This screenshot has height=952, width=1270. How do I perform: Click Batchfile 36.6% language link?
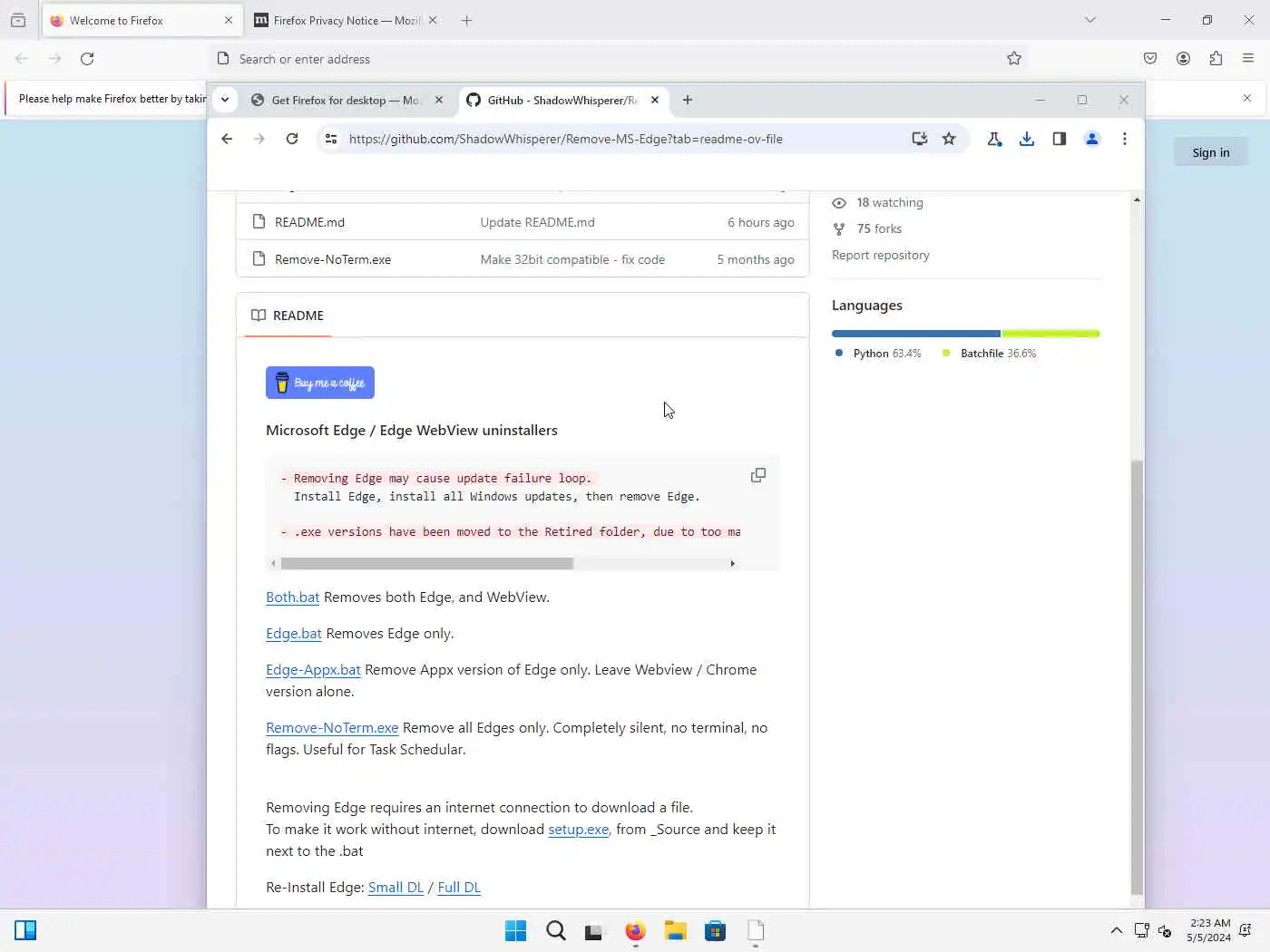989,354
